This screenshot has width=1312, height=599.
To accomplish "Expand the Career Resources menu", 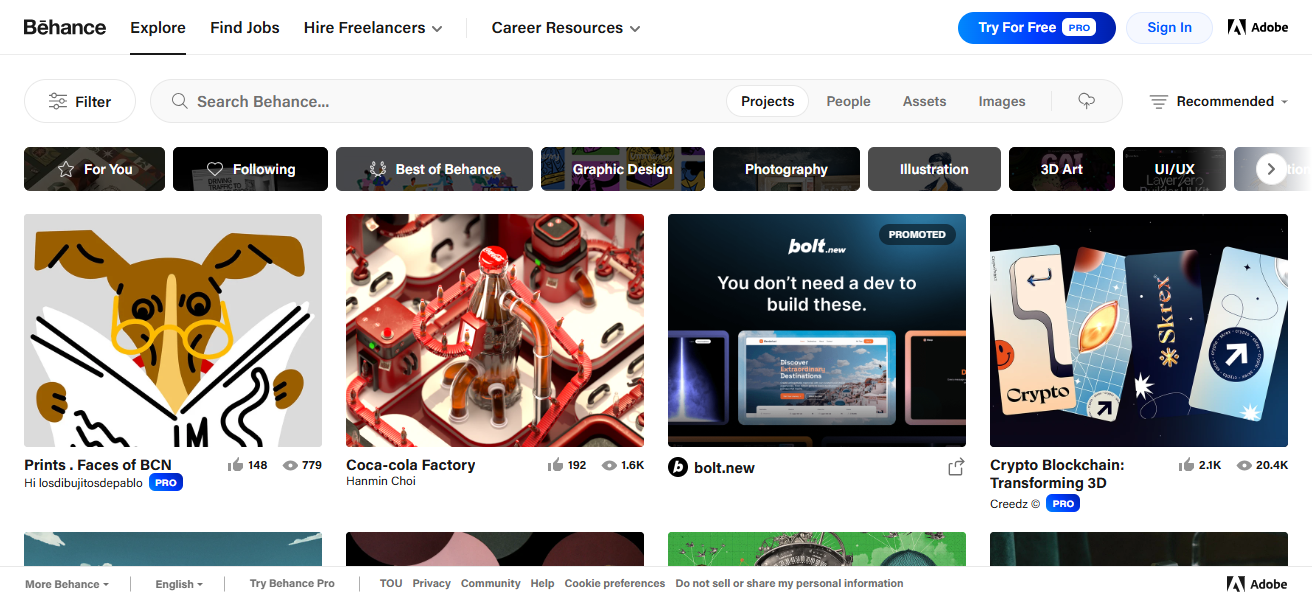I will (566, 28).
